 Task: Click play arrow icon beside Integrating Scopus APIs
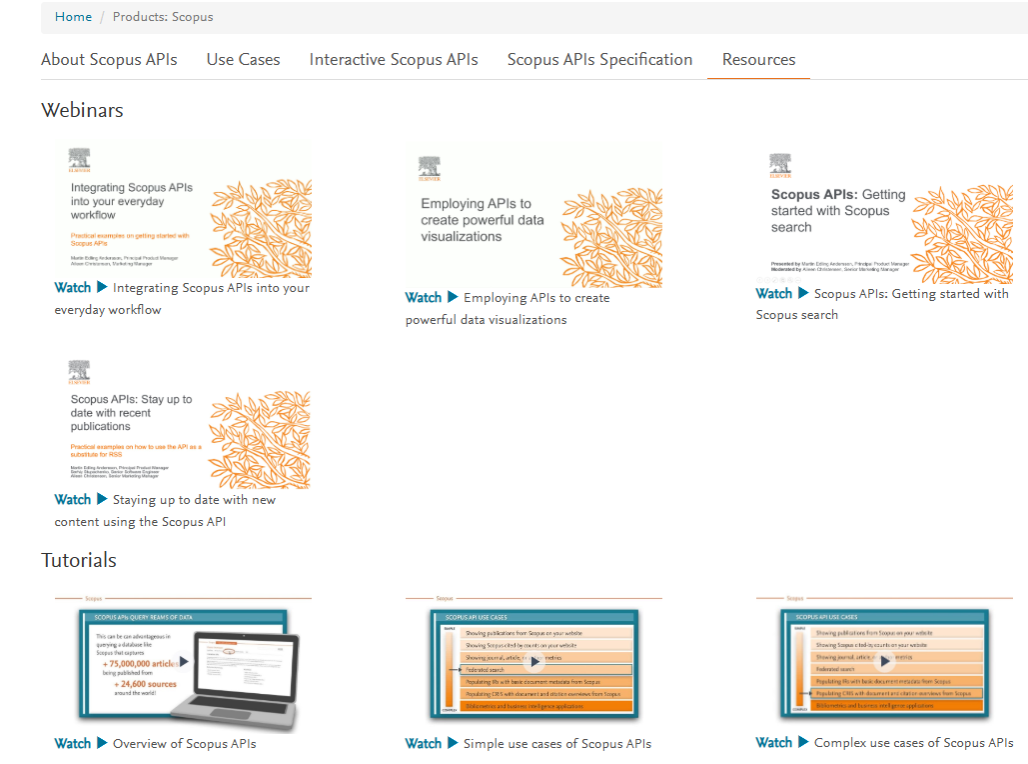click(102, 287)
